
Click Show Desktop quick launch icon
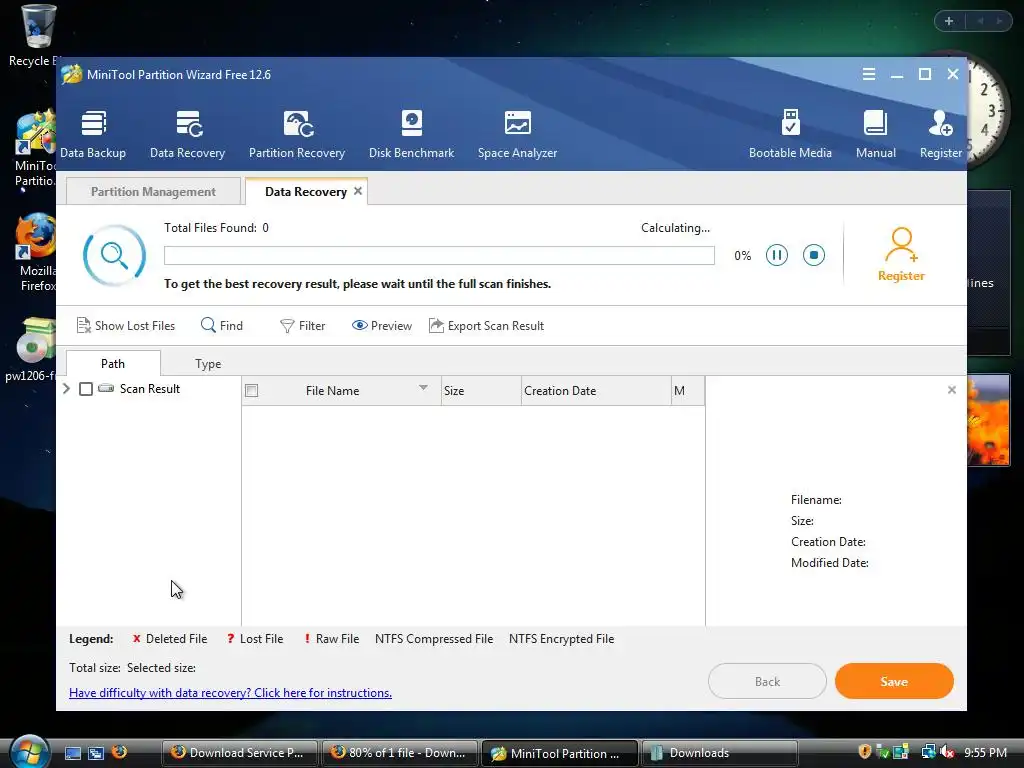tap(72, 753)
